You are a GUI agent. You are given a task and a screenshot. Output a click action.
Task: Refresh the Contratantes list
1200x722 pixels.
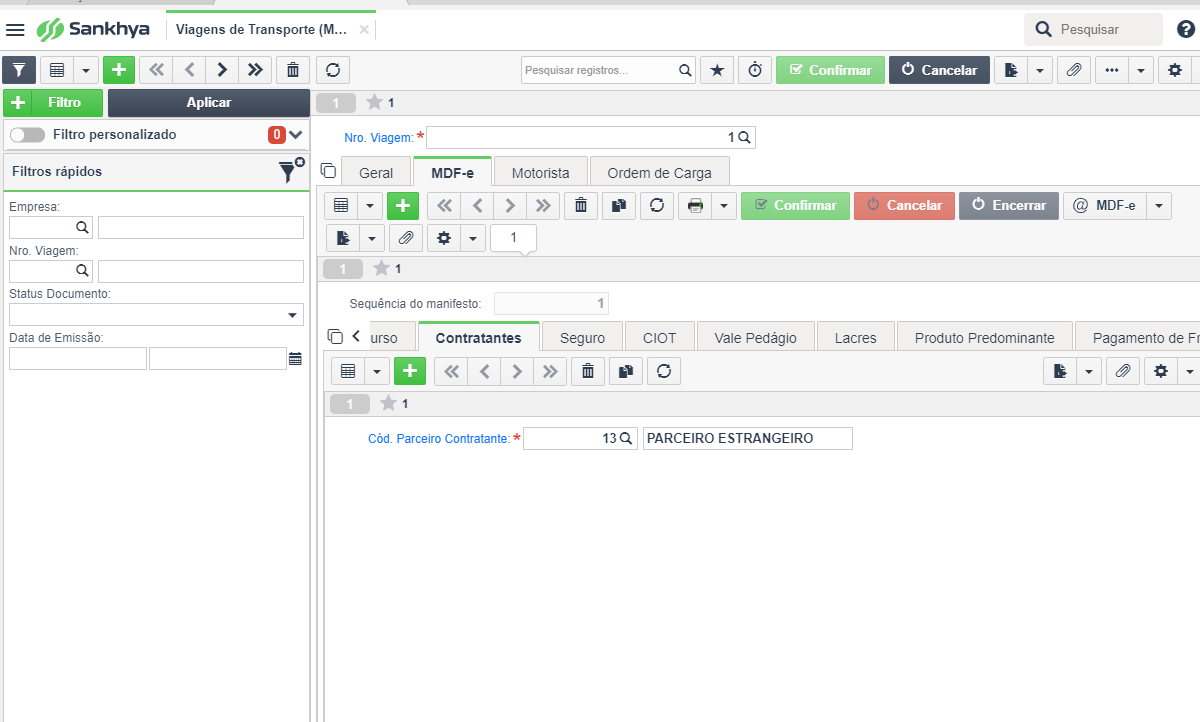pos(663,371)
